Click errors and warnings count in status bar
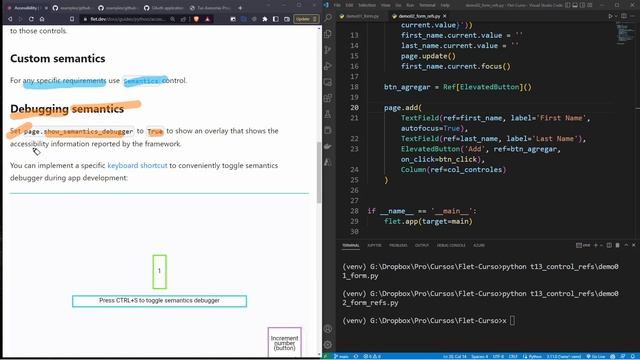 [x=372, y=356]
